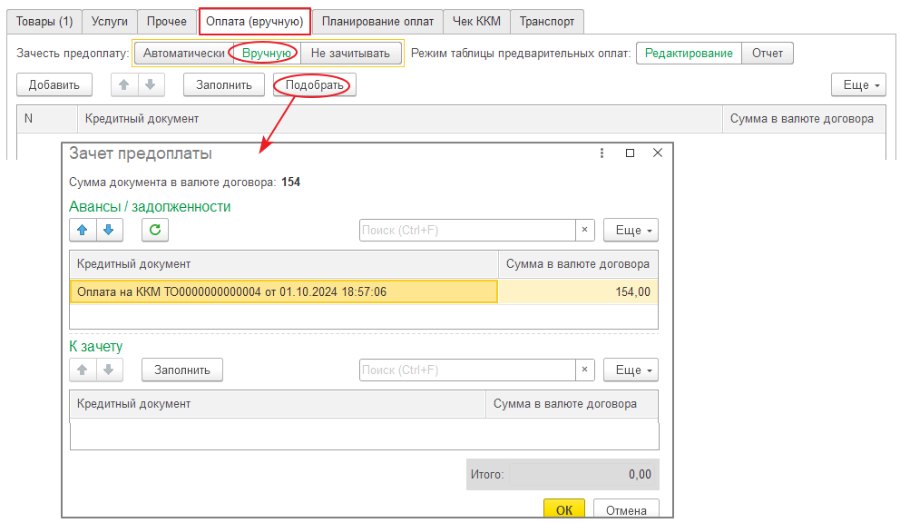Click Кредитный документ header in Авансы table

tap(284, 264)
